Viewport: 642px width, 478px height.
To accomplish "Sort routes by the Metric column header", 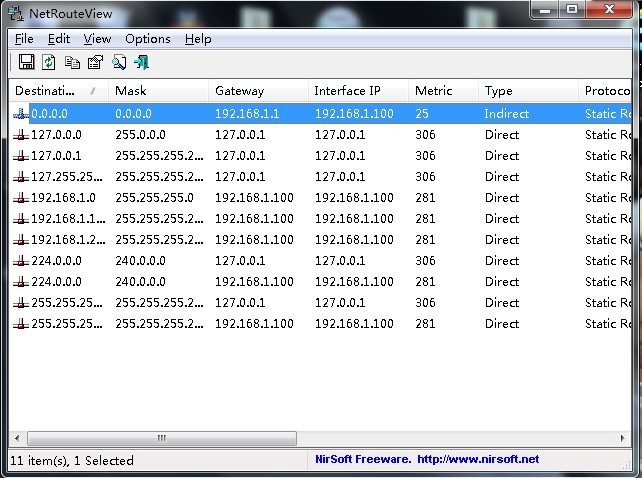I will click(433, 91).
